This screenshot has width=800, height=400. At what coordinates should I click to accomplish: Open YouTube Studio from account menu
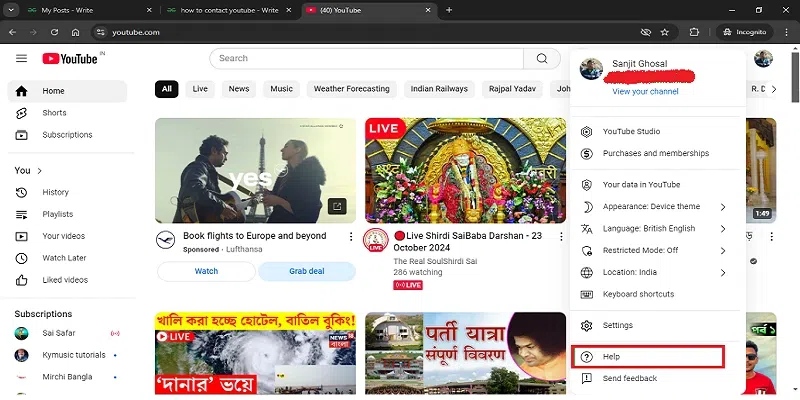tap(658, 132)
